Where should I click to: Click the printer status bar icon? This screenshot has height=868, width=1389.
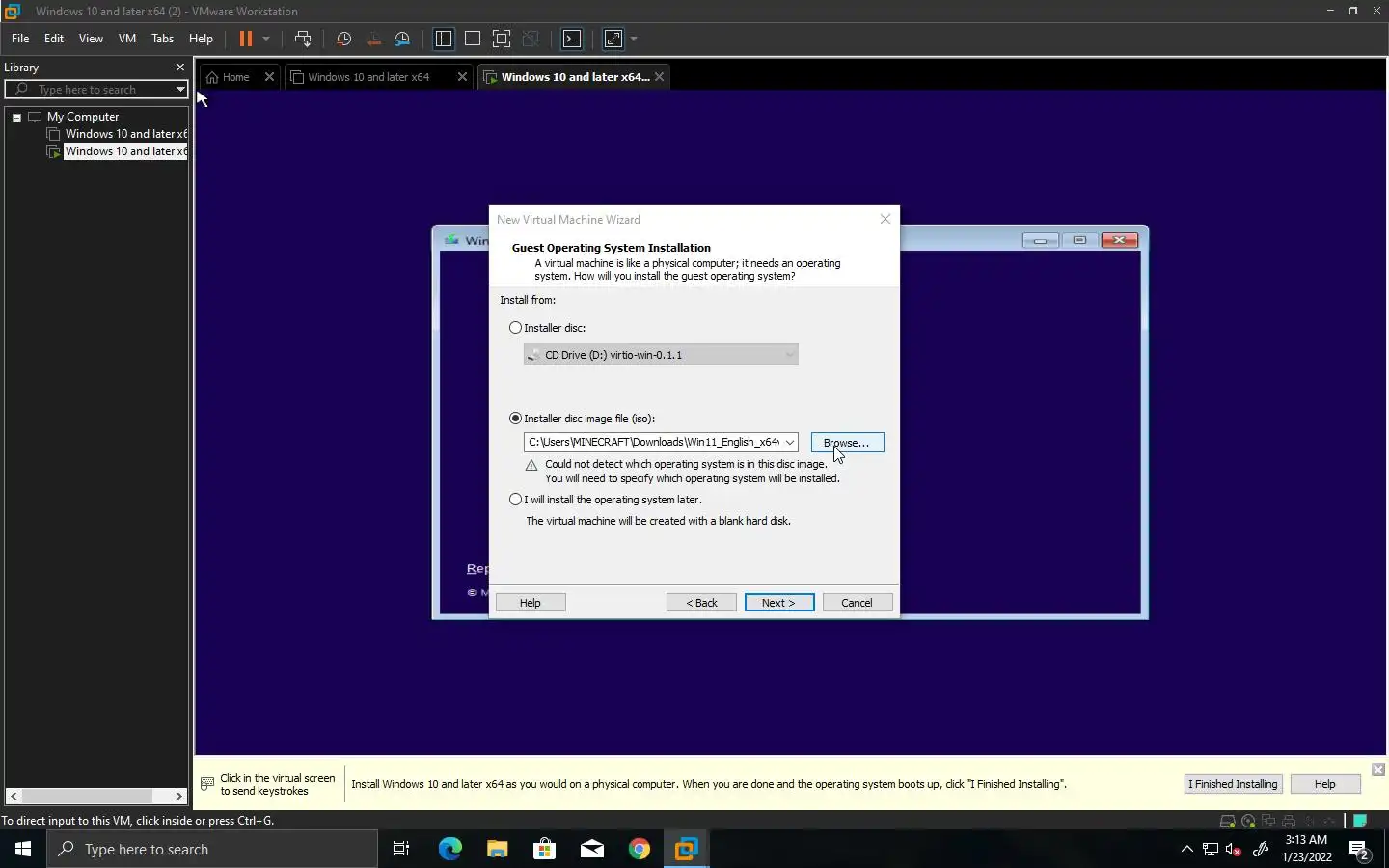[1289, 821]
